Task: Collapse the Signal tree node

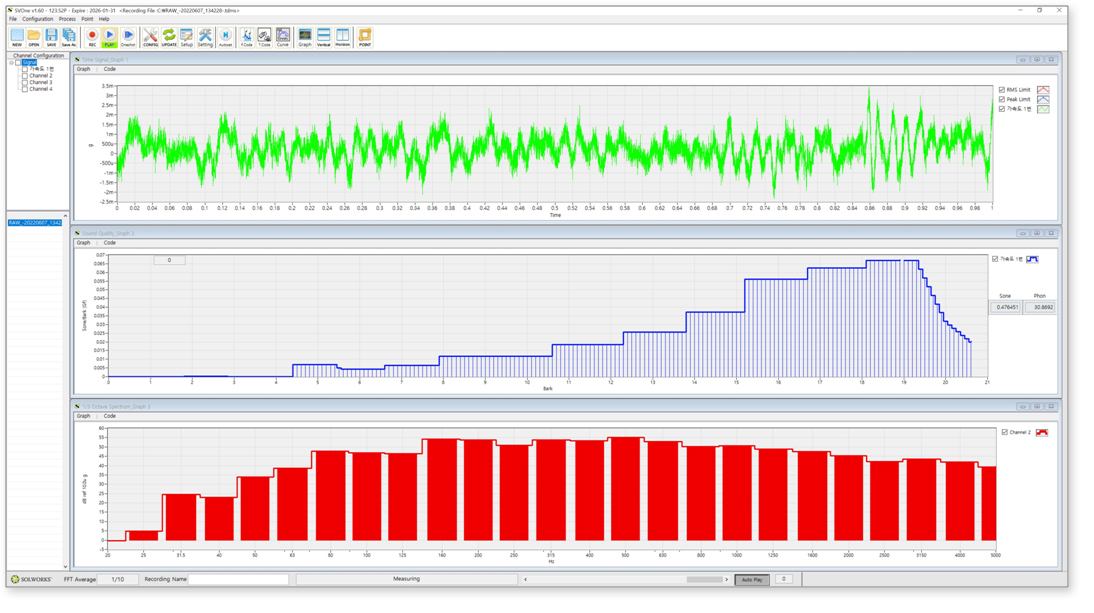Action: coord(12,62)
